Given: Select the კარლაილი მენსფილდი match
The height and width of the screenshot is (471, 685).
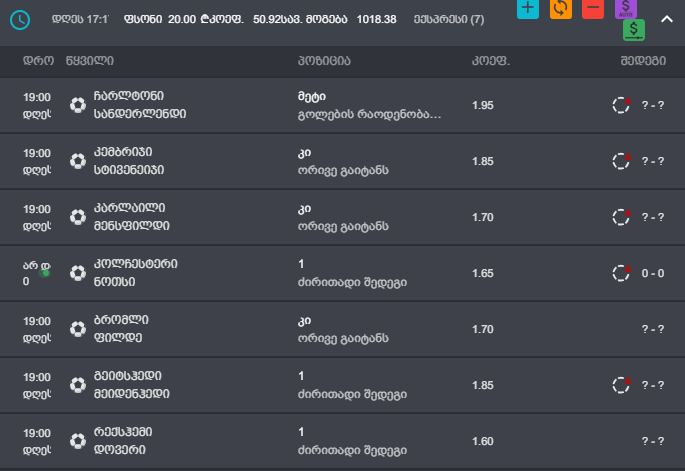Looking at the screenshot, I should 131,217.
